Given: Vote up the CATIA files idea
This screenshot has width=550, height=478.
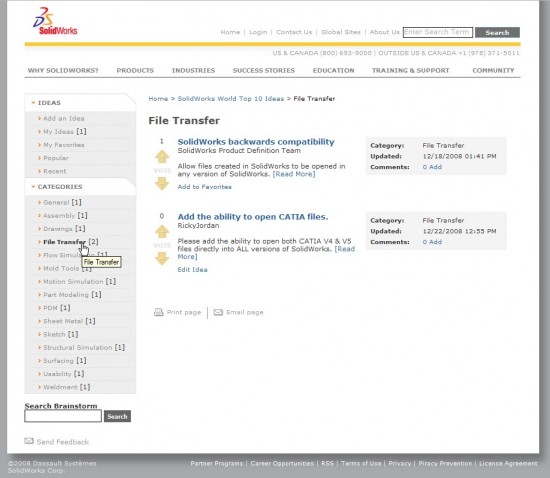Looking at the screenshot, I should pos(162,231).
